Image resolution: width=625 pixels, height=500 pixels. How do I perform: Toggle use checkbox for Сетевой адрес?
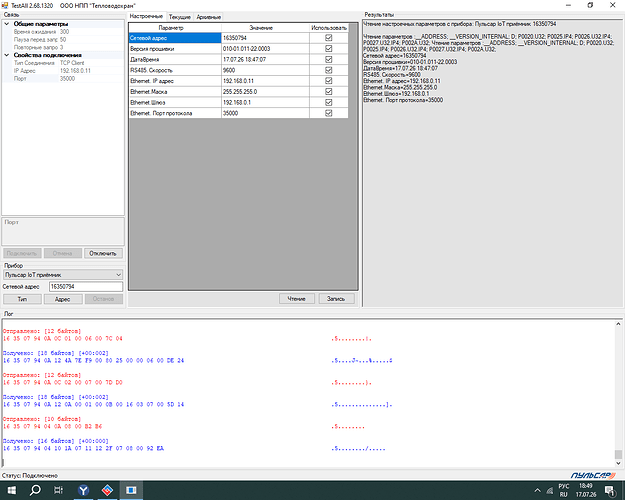click(x=328, y=38)
